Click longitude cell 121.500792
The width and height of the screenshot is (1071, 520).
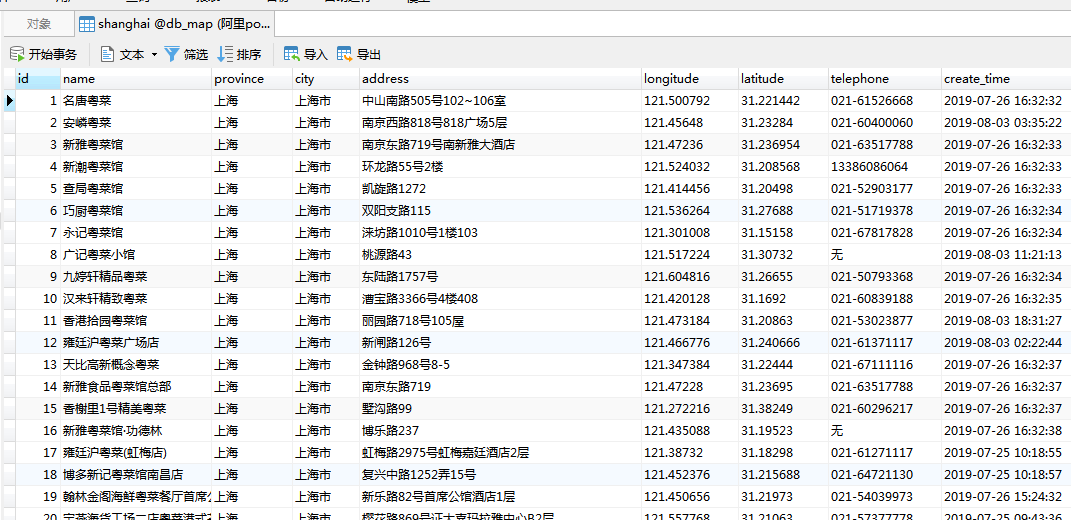click(x=690, y=101)
